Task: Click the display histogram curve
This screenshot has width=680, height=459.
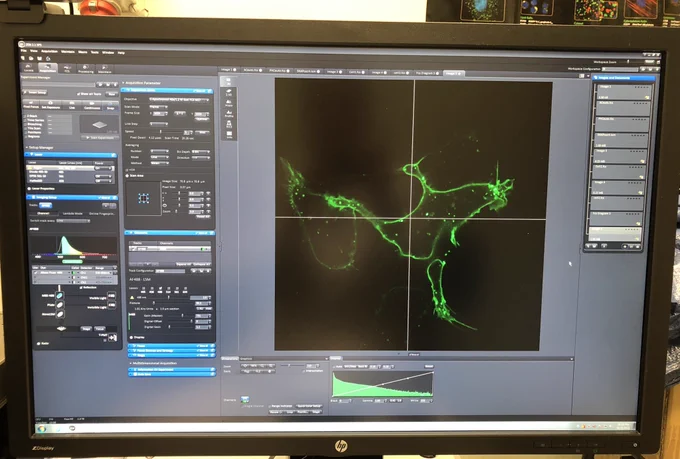Action: point(382,384)
